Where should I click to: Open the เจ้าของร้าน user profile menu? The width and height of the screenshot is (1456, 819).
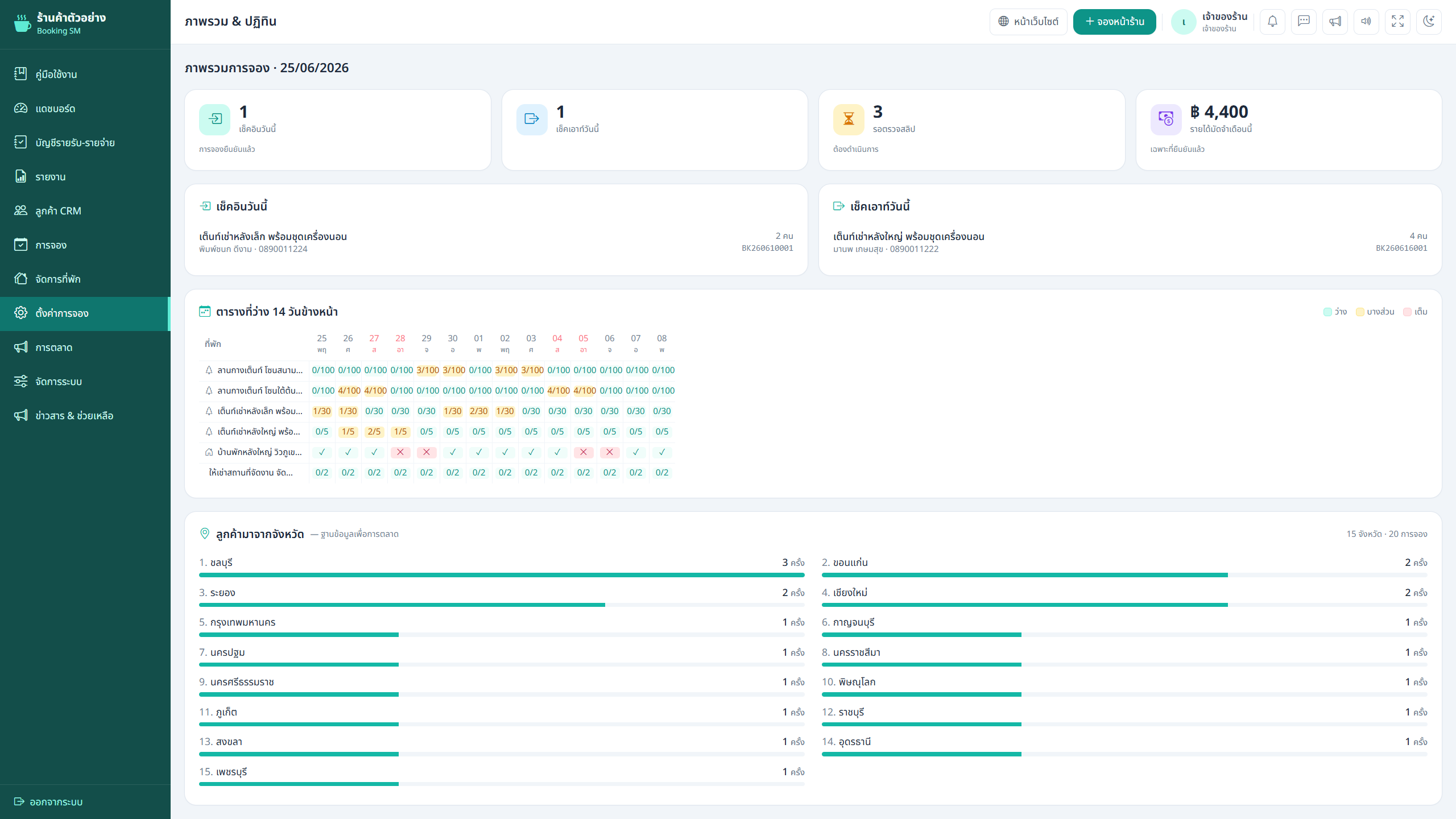(1210, 22)
